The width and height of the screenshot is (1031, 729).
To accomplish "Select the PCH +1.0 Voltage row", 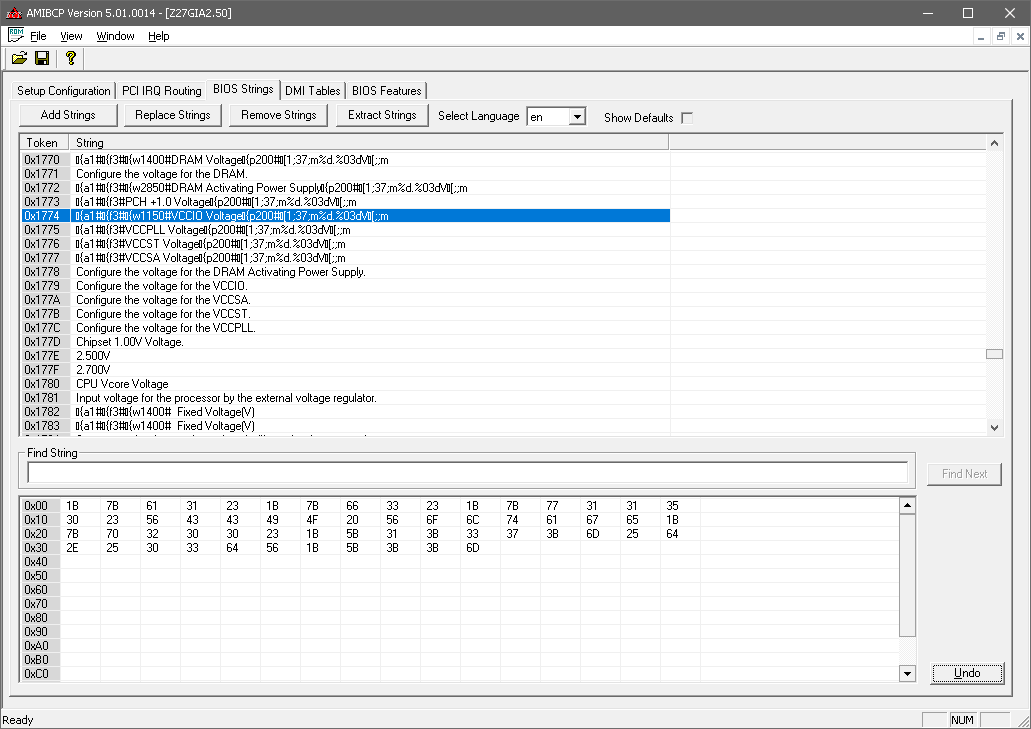I will pos(345,202).
